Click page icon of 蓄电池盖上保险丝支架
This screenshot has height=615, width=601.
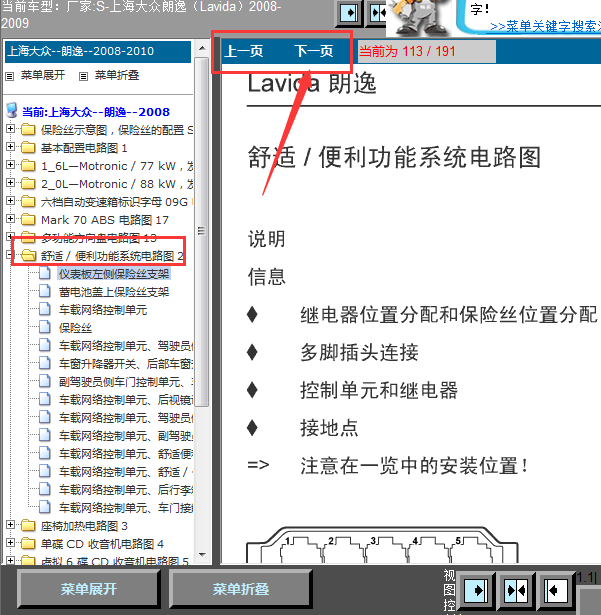(x=45, y=291)
